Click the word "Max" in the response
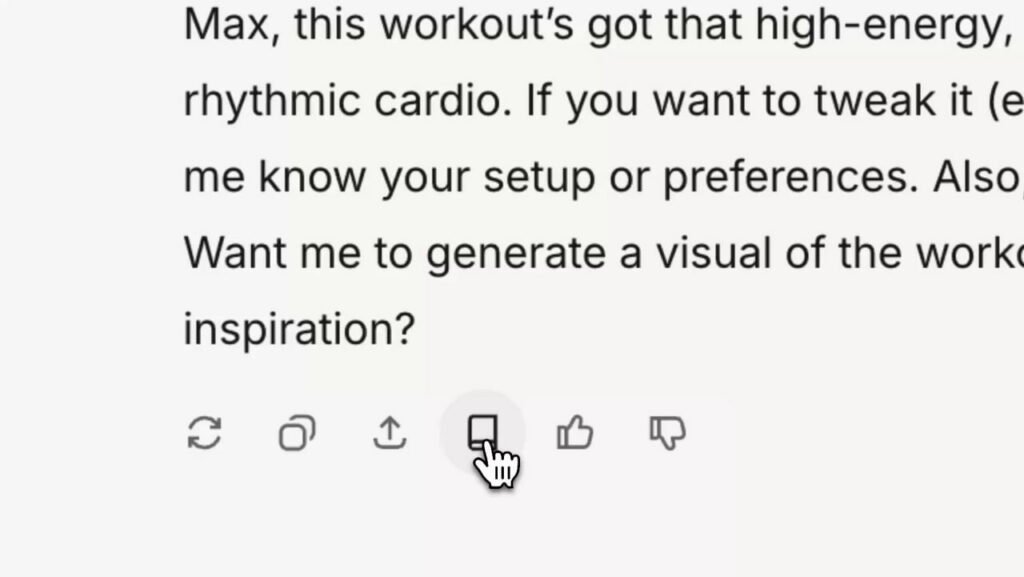Viewport: 1024px width, 577px height. click(224, 25)
